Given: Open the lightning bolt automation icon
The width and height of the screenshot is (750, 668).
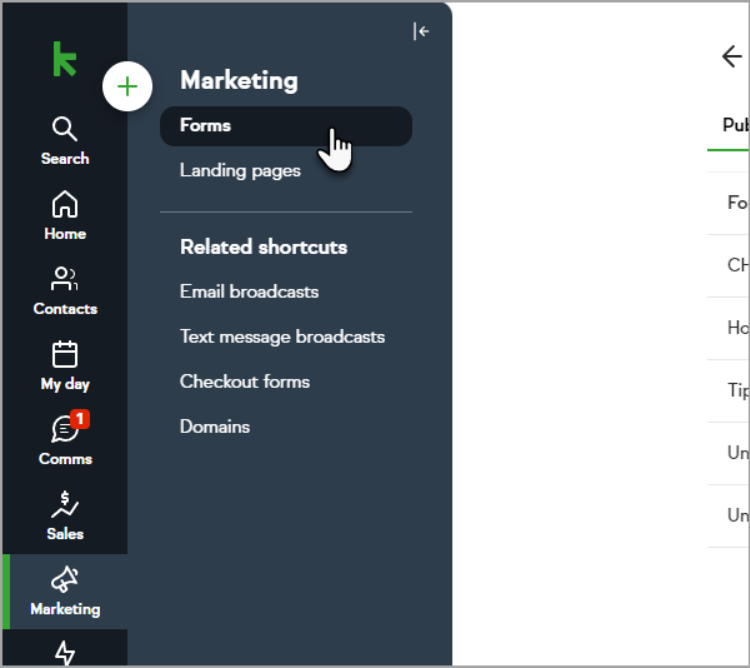Looking at the screenshot, I should 65,652.
